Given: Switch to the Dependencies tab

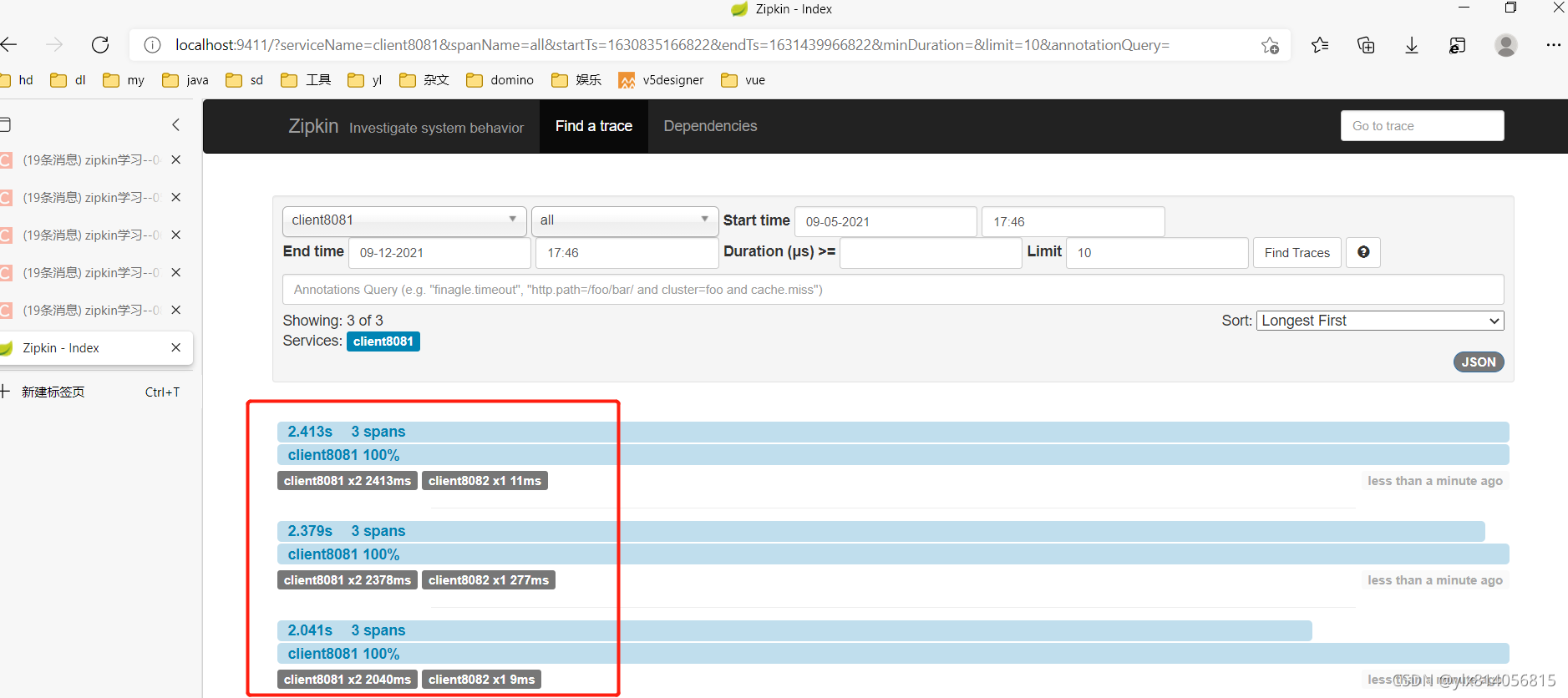Looking at the screenshot, I should pos(710,126).
